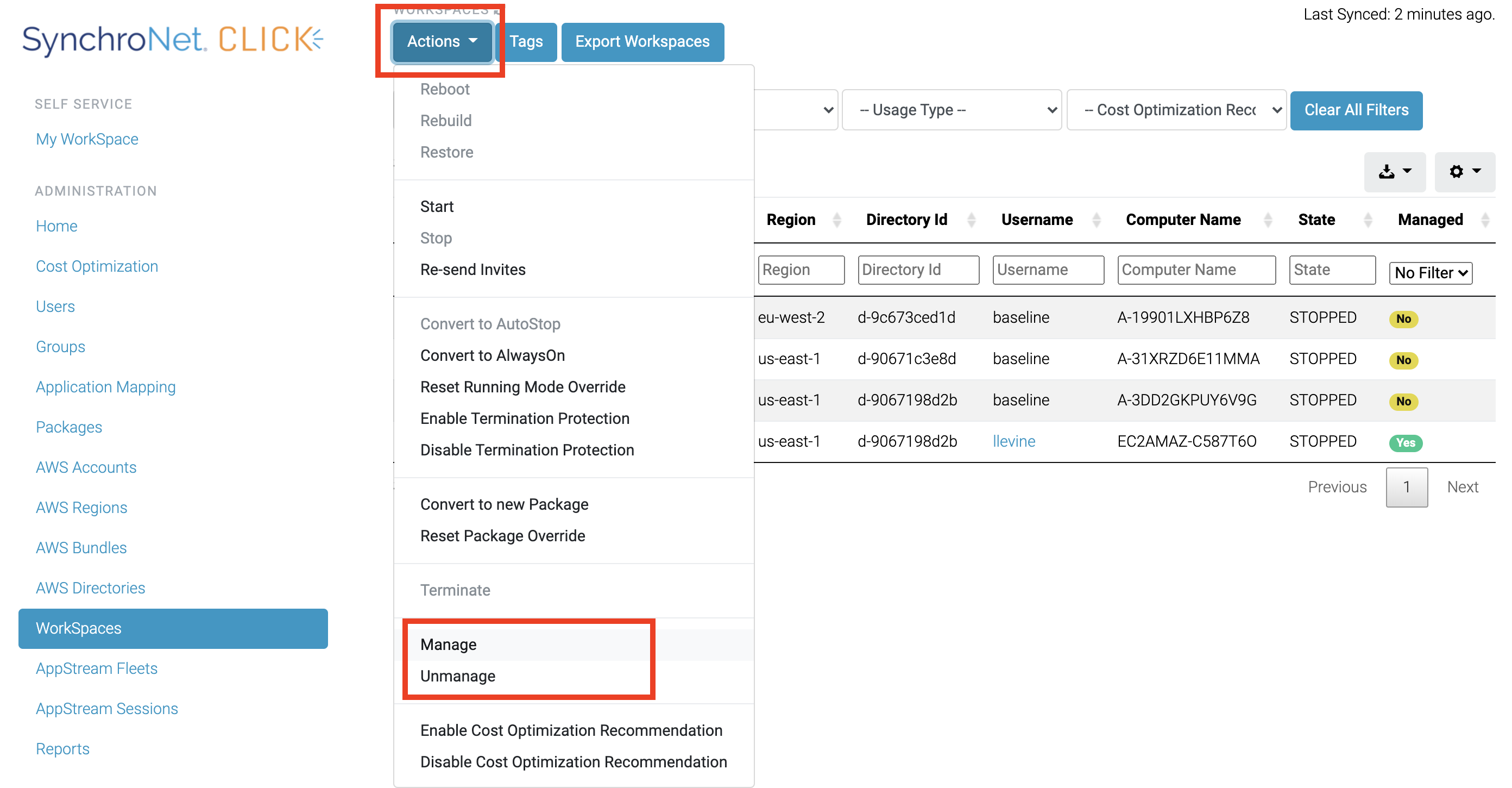Open Packages sidebar link

pyautogui.click(x=68, y=427)
